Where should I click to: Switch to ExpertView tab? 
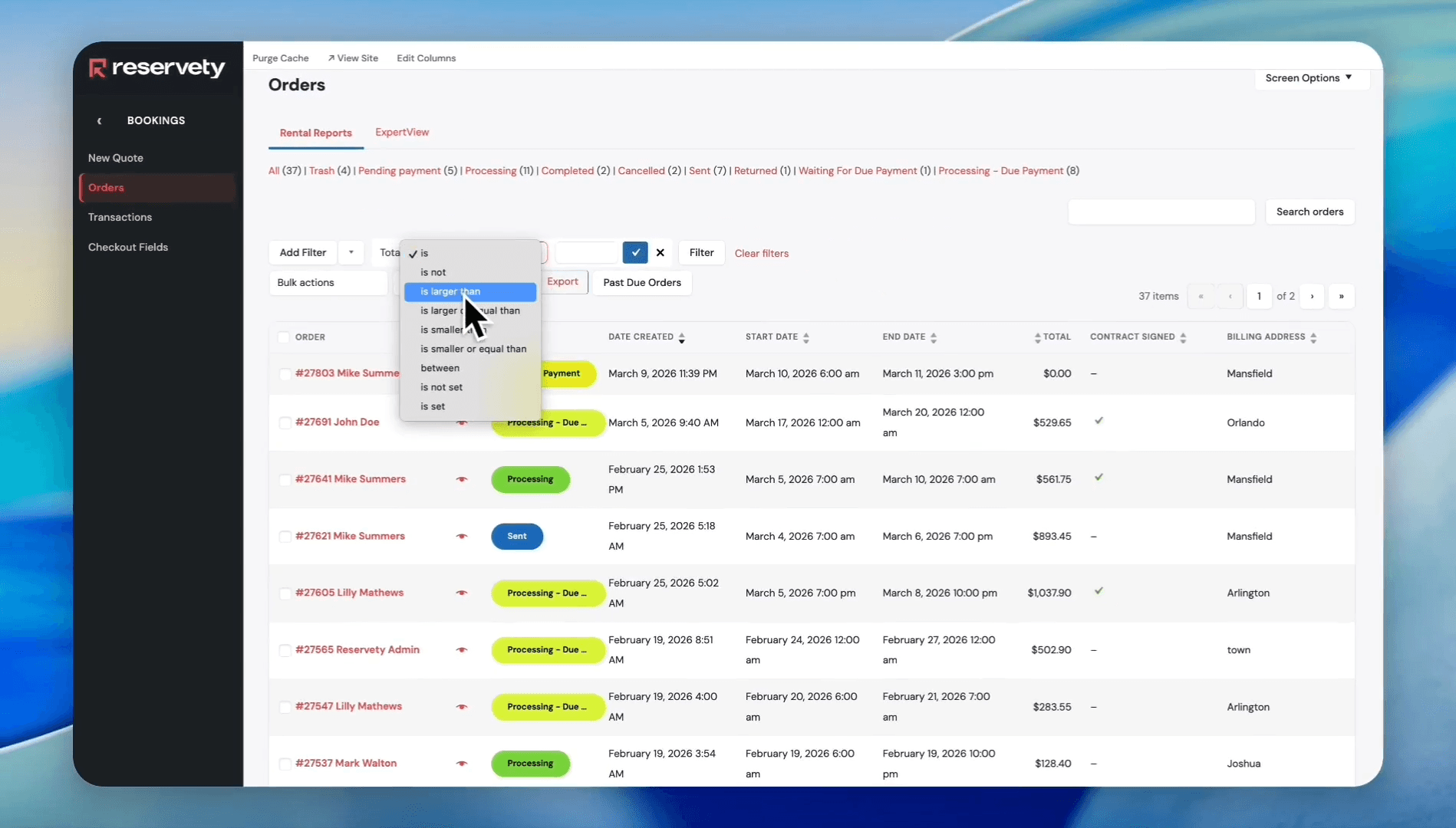(402, 132)
